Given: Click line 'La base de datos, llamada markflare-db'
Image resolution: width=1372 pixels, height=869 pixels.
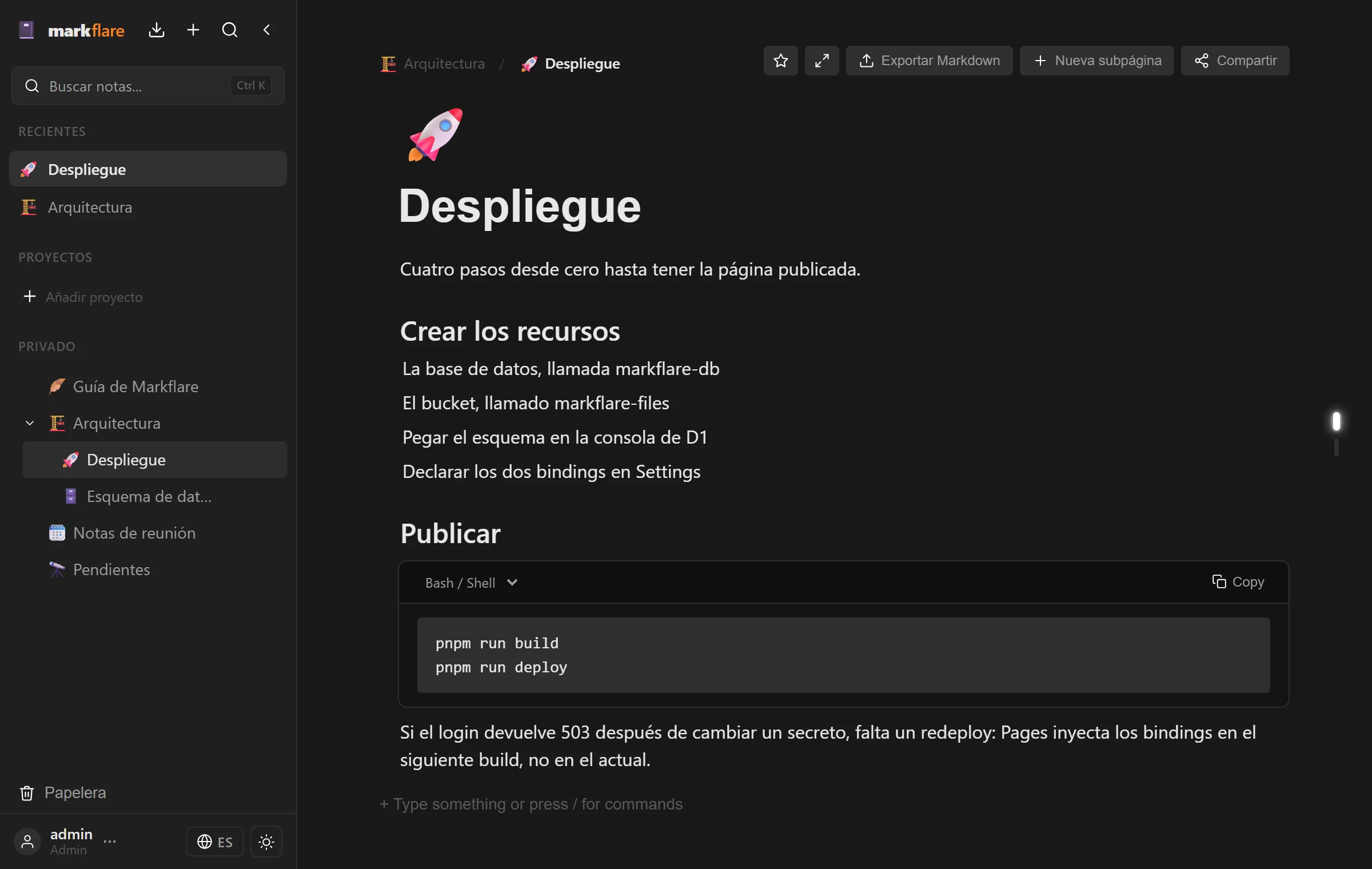Looking at the screenshot, I should (x=561, y=369).
